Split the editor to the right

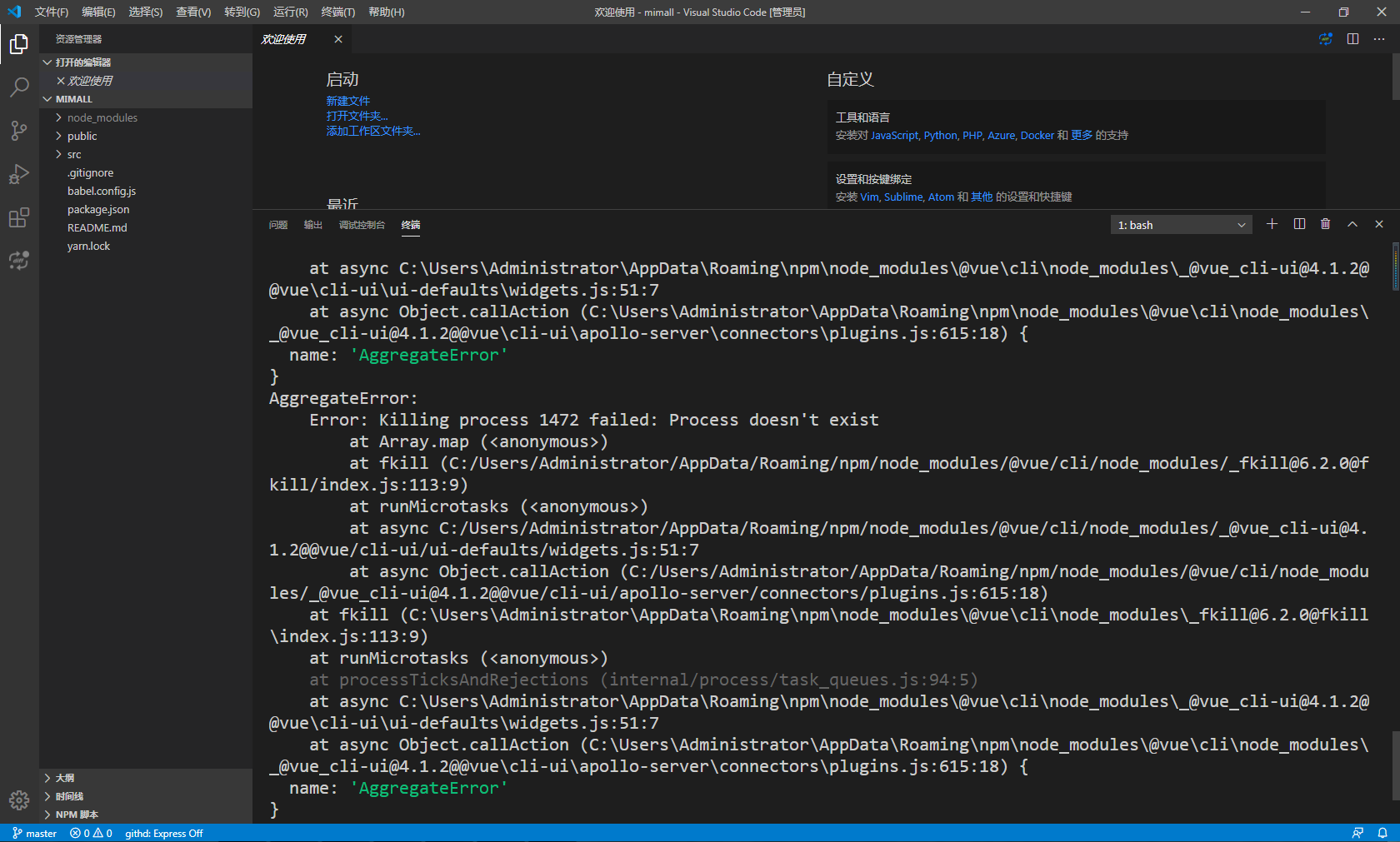click(x=1352, y=39)
